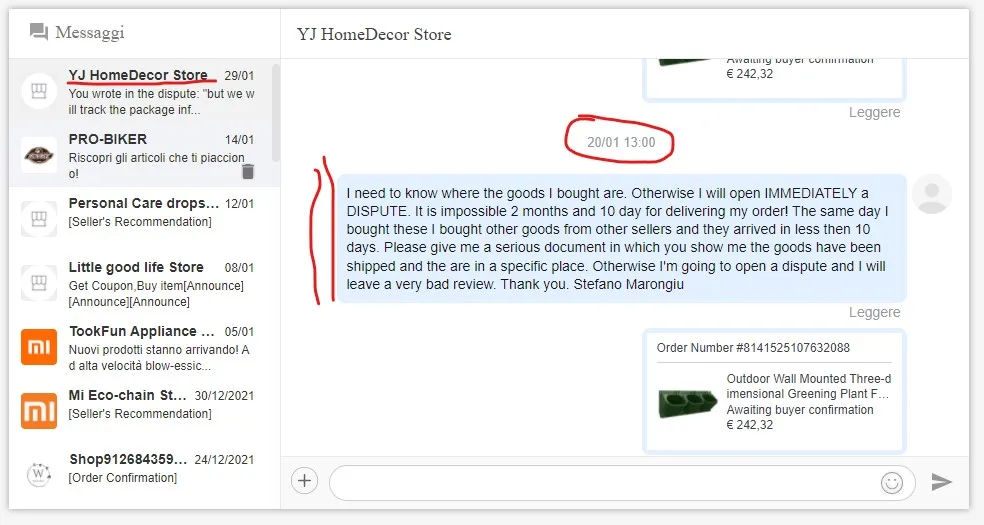Delete PRO-BIKER conversation via trash icon
This screenshot has height=525, width=984.
[249, 171]
